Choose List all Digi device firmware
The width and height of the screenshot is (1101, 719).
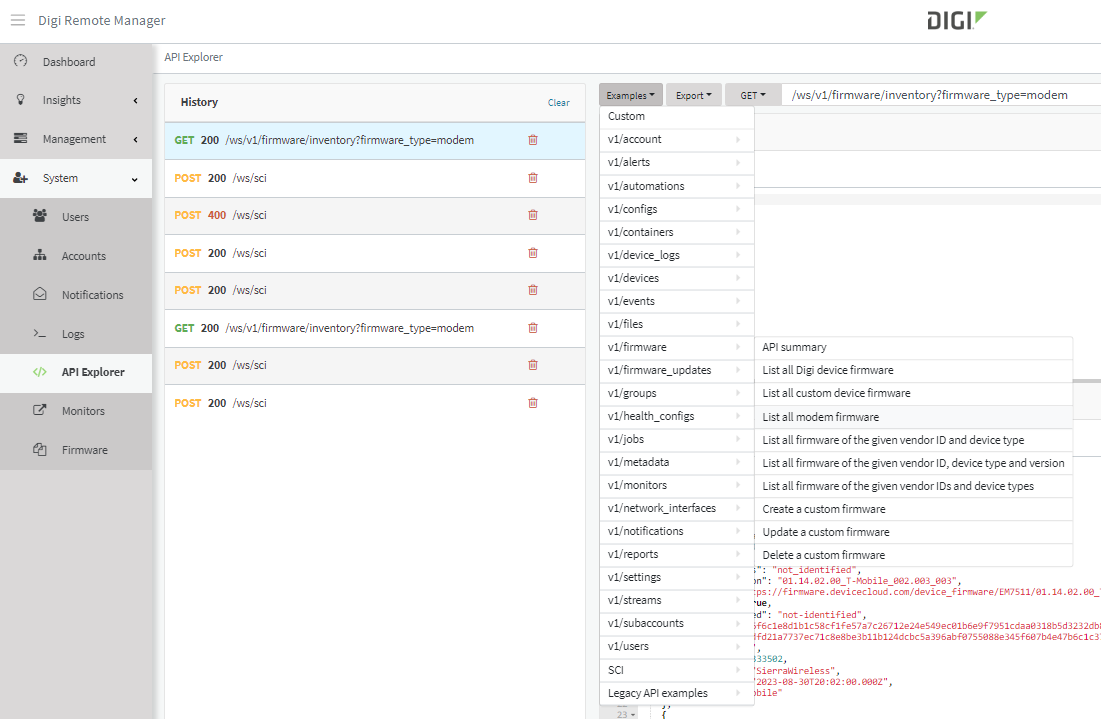coord(914,371)
